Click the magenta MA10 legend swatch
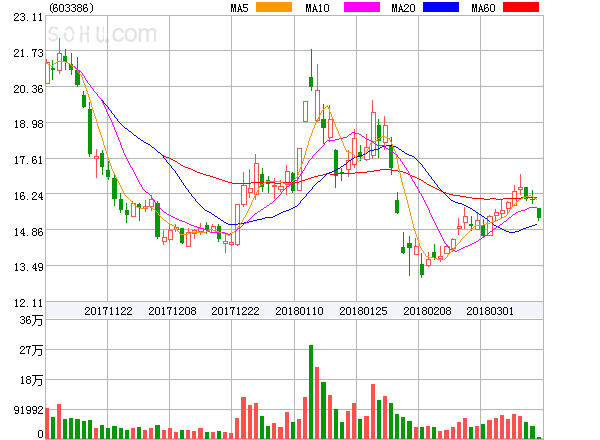The height and width of the screenshot is (440, 600). (x=362, y=7)
